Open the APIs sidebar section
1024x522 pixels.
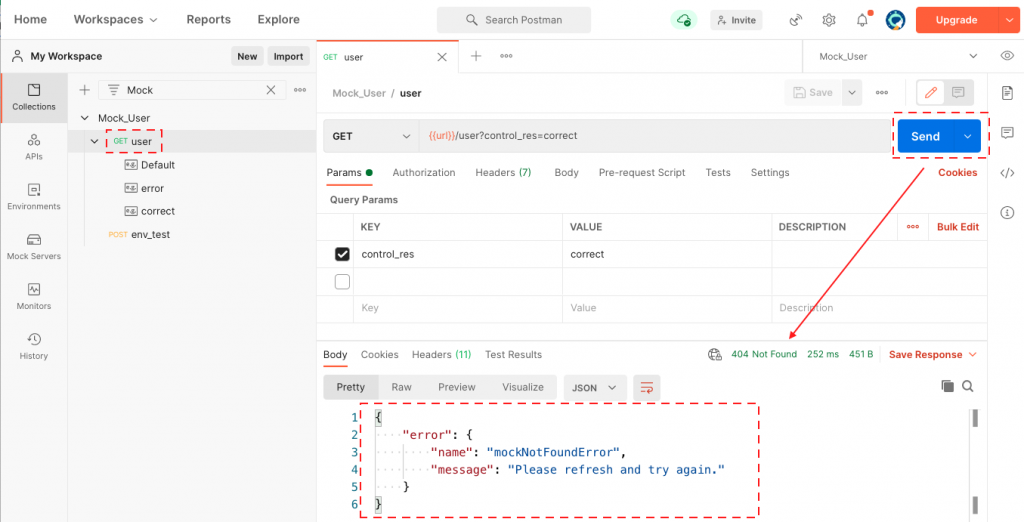(x=34, y=147)
